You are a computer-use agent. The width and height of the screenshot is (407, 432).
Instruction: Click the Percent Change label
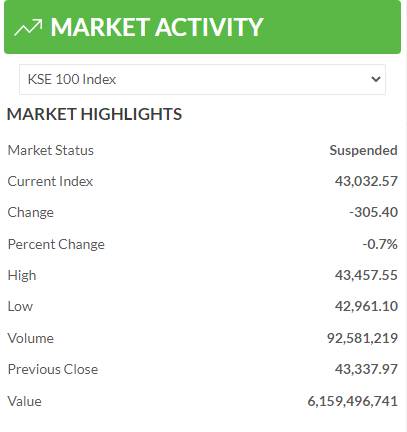(56, 244)
